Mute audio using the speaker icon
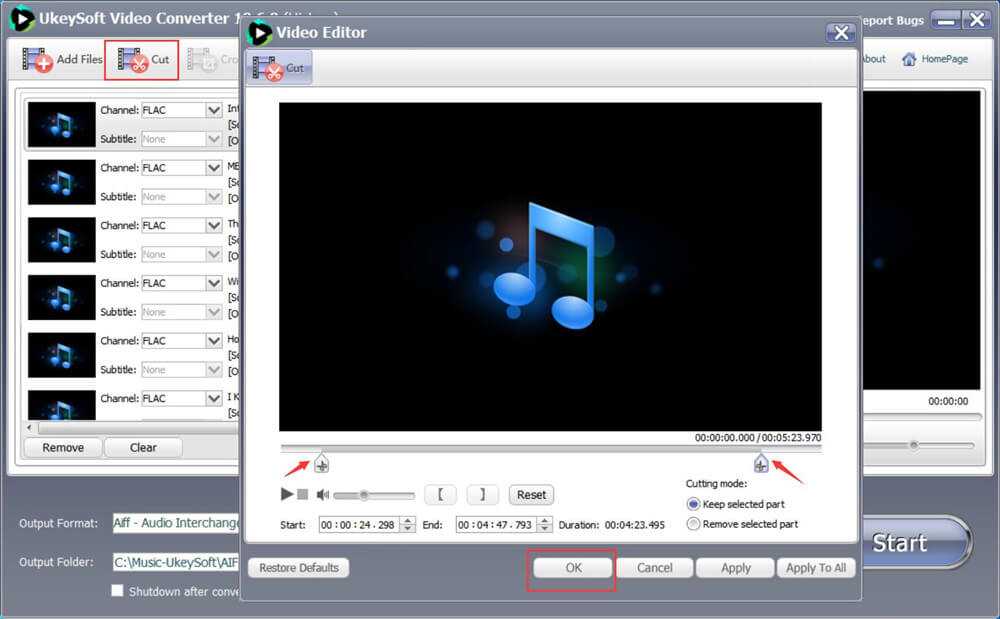Screen dimensions: 1000x619 point(323,494)
